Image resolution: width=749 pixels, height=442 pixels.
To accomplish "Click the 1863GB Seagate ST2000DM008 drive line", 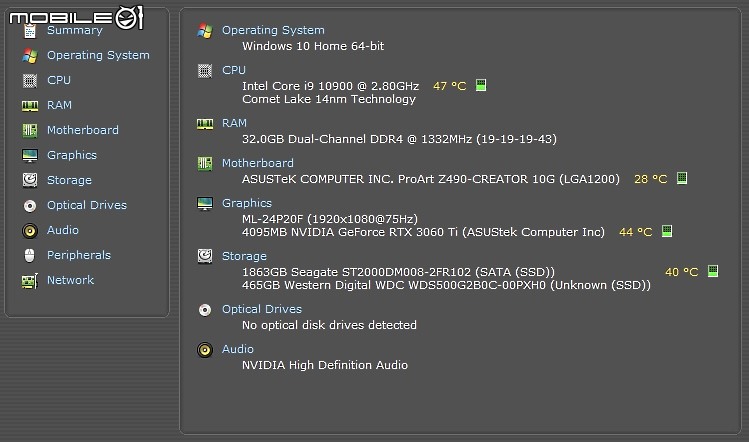I will (x=398, y=272).
